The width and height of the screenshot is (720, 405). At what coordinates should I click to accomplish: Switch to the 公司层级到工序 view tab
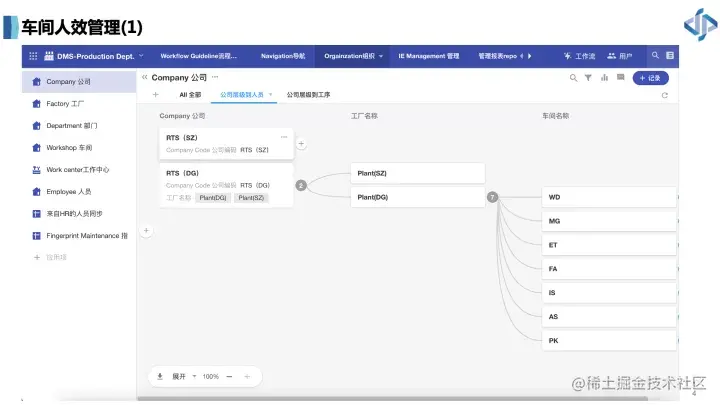coord(308,95)
